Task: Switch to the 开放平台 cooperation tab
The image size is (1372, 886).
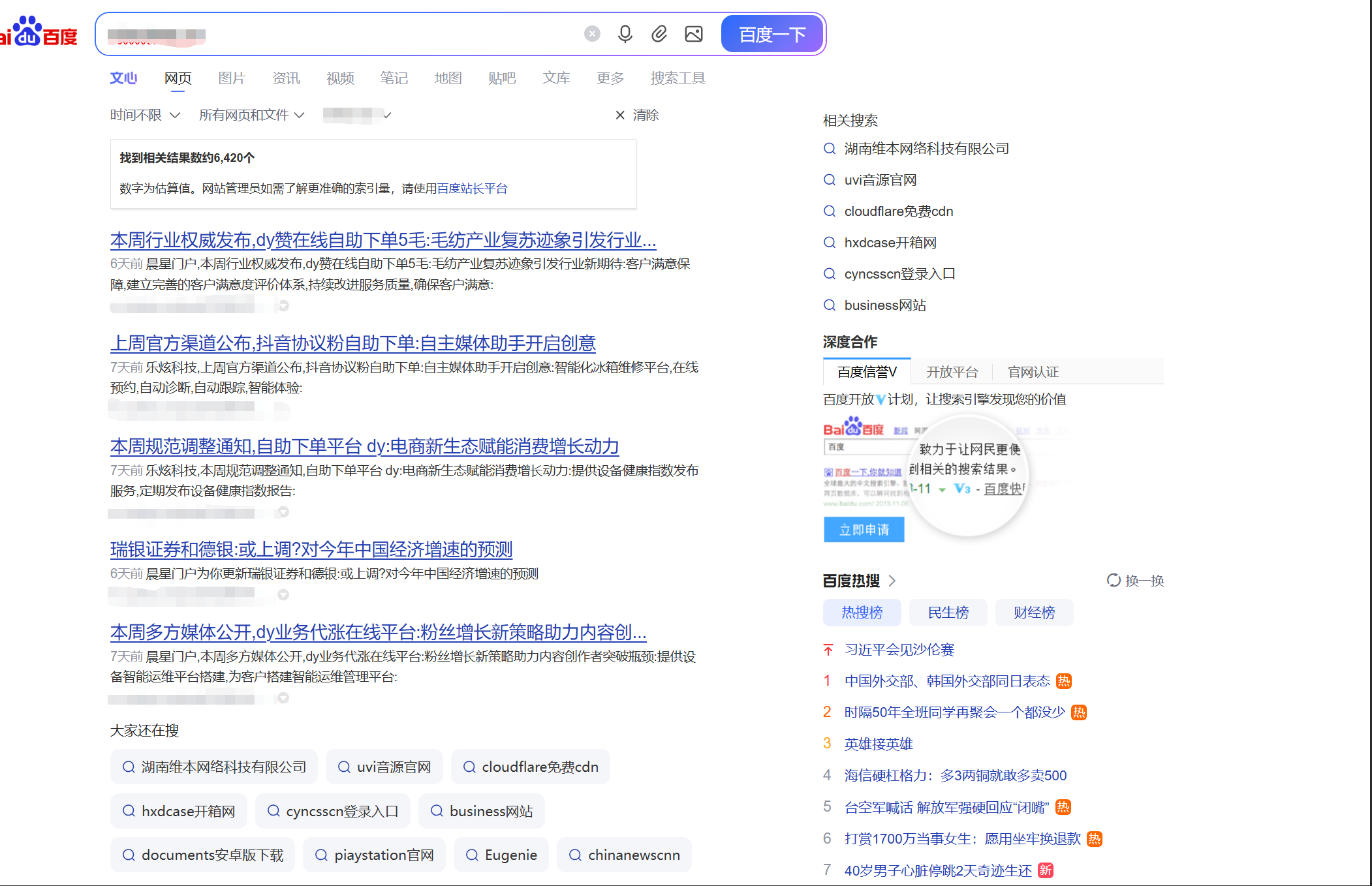Action: (952, 372)
